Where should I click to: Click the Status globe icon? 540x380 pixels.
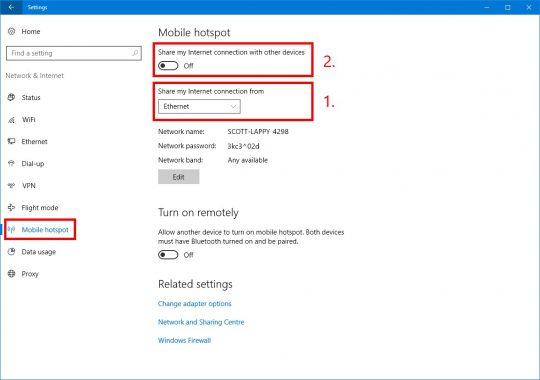click(11, 97)
